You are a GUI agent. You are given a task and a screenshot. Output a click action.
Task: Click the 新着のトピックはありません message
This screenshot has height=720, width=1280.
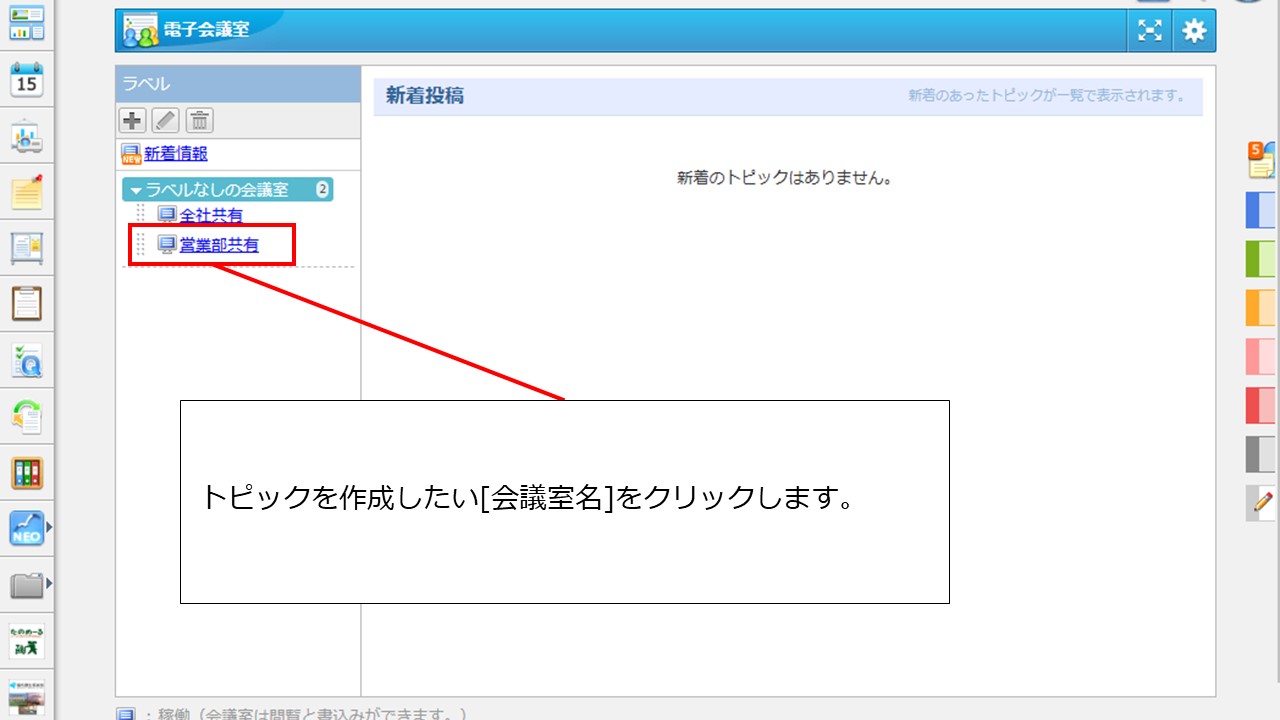[x=784, y=178]
